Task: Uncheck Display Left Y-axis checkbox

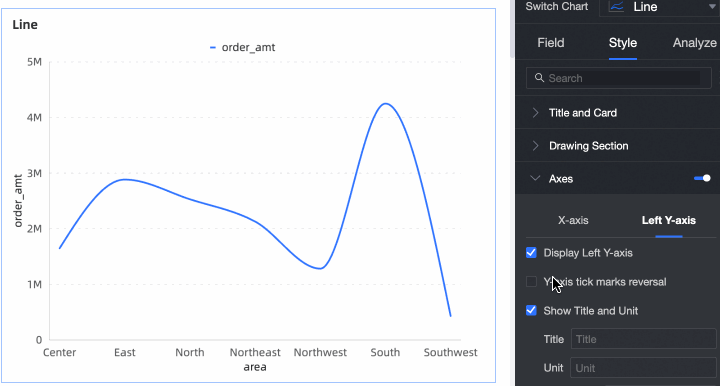Action: pos(531,252)
